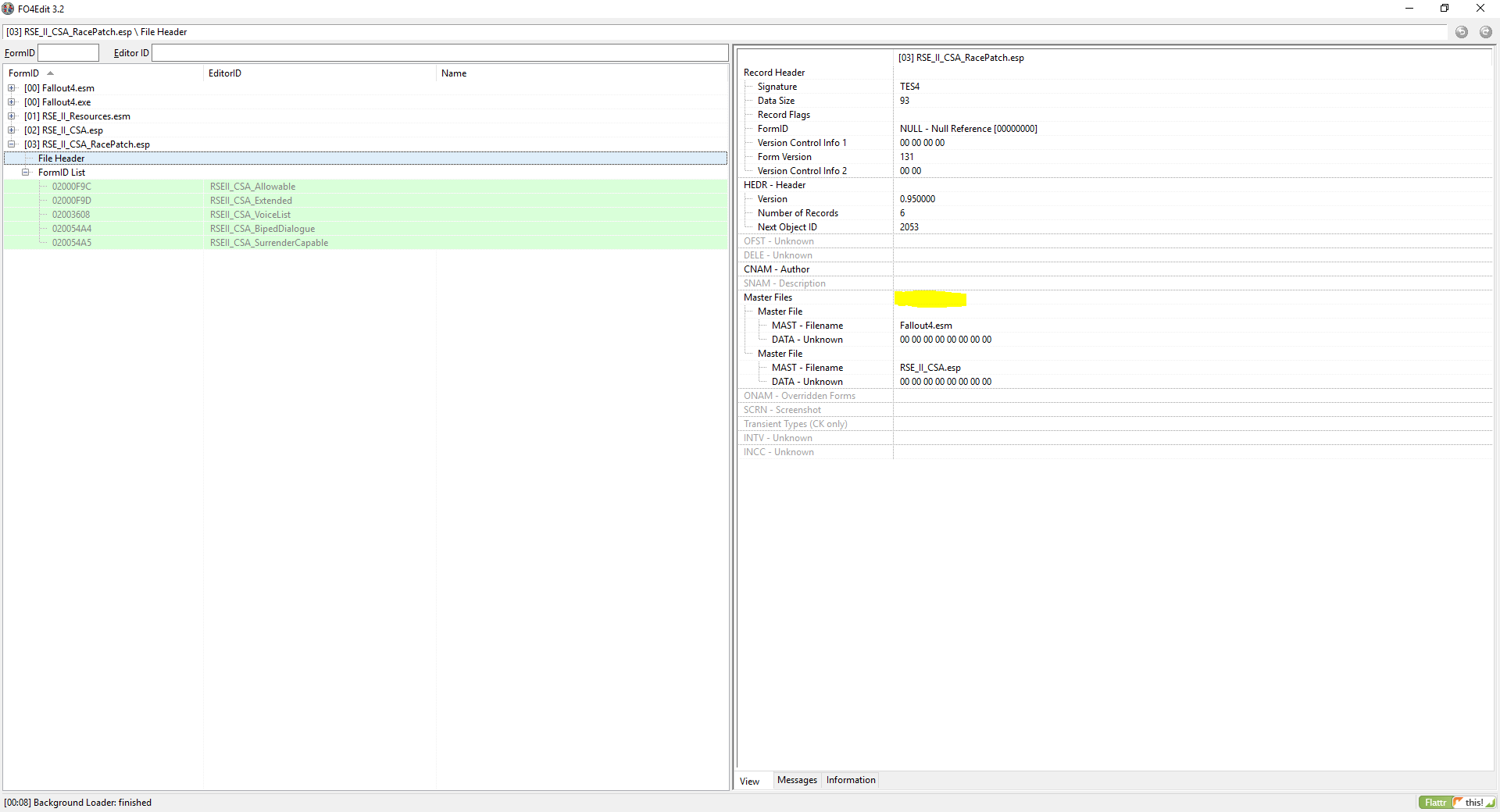
Task: Click the back navigation arrow icon
Action: pos(1461,32)
